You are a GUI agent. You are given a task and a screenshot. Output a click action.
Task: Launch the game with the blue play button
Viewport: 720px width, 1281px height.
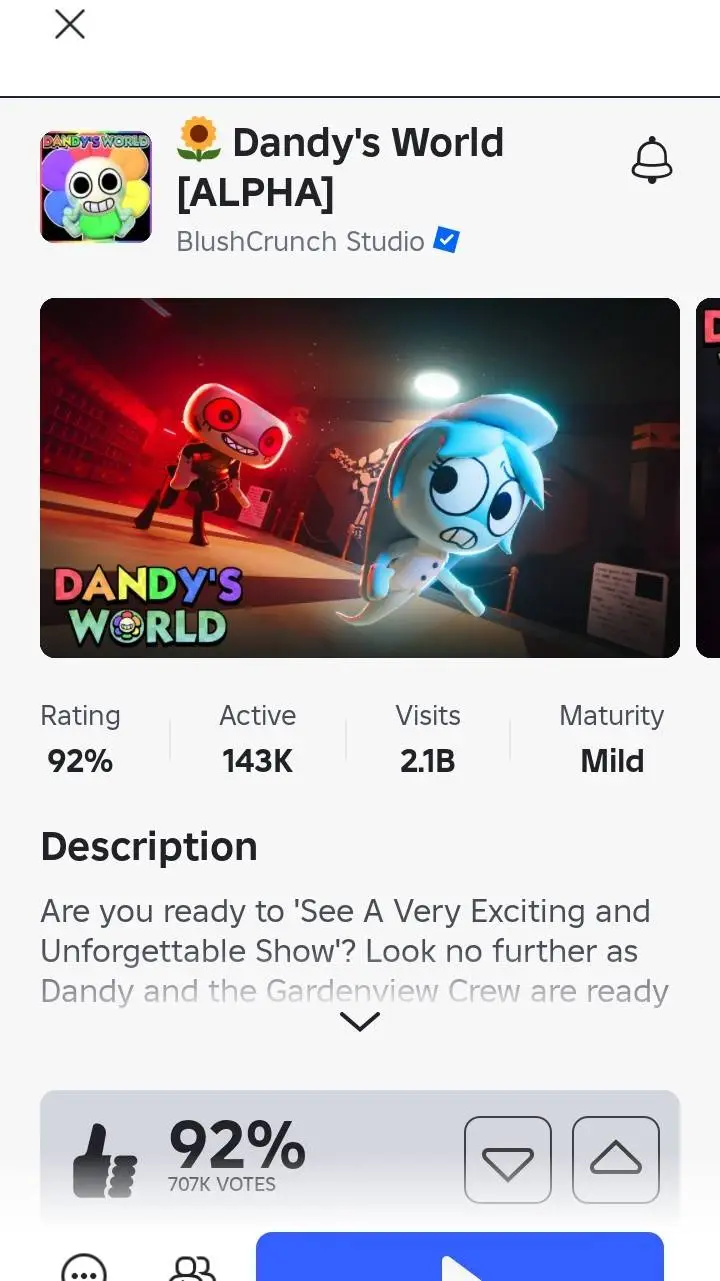click(460, 1257)
